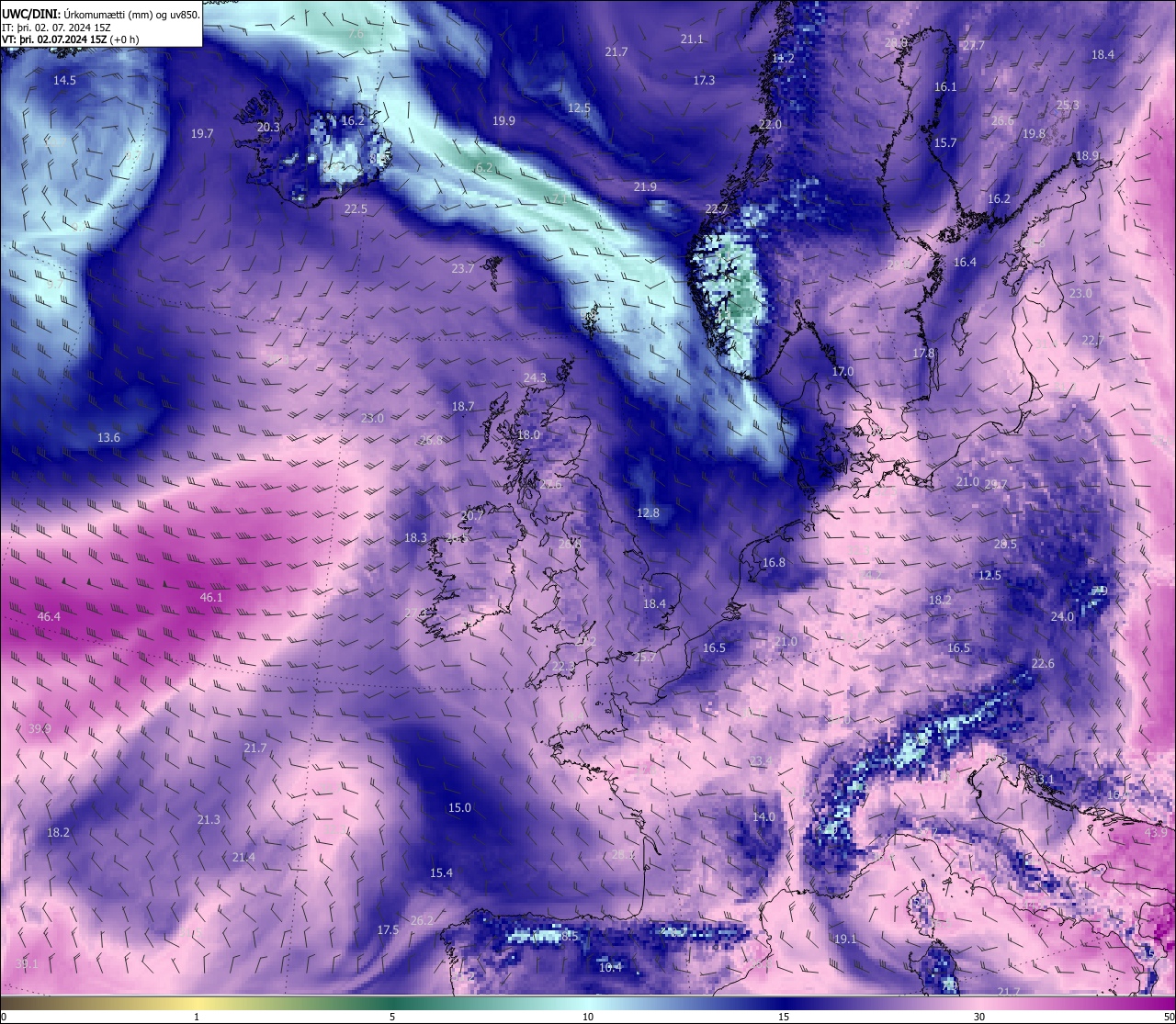Click the 19.7 value west of Iceland
Screen dimensions: 1176x1024
coord(202,133)
